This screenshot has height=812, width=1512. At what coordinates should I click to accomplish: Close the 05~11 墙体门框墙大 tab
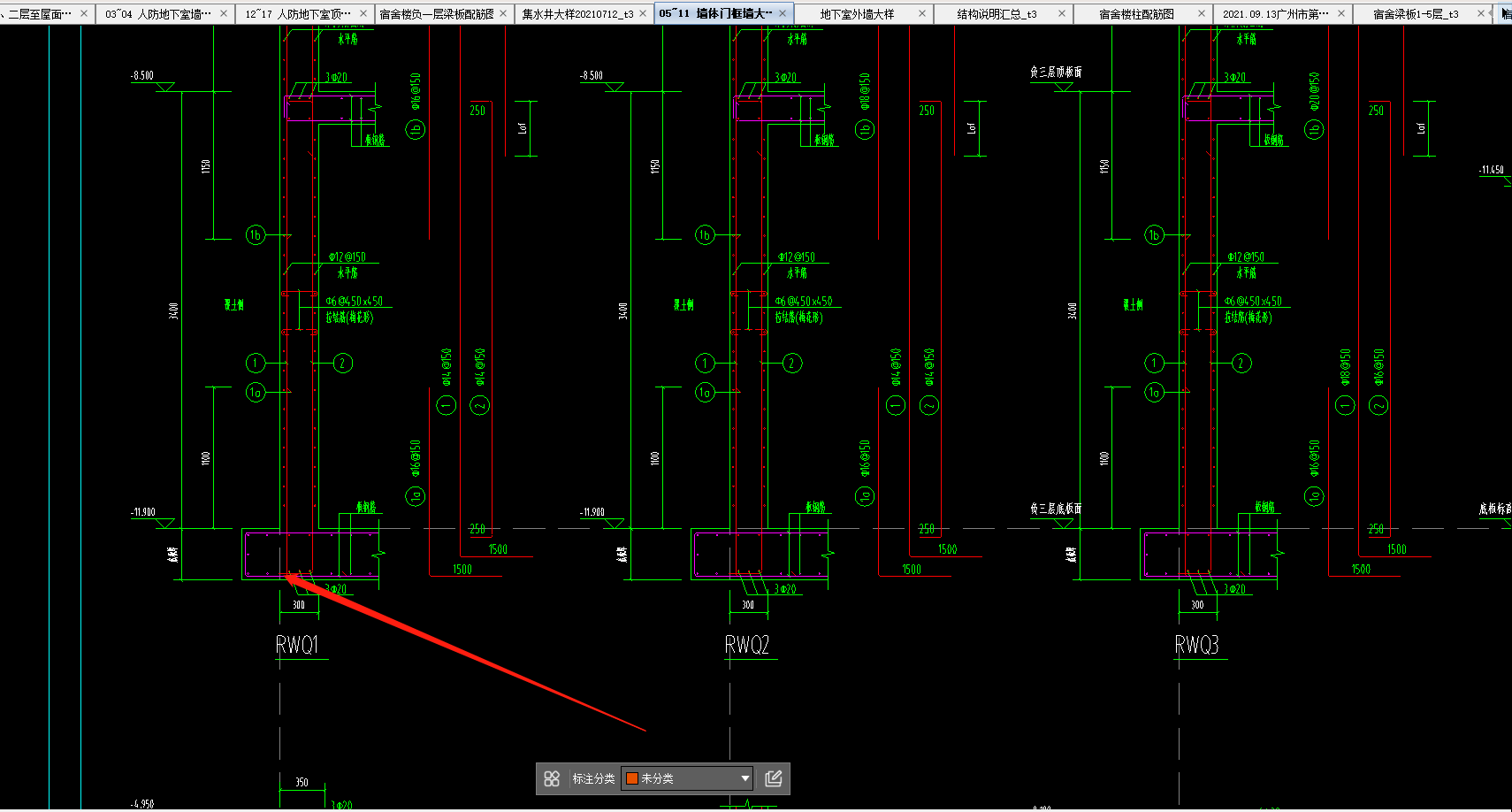point(783,13)
